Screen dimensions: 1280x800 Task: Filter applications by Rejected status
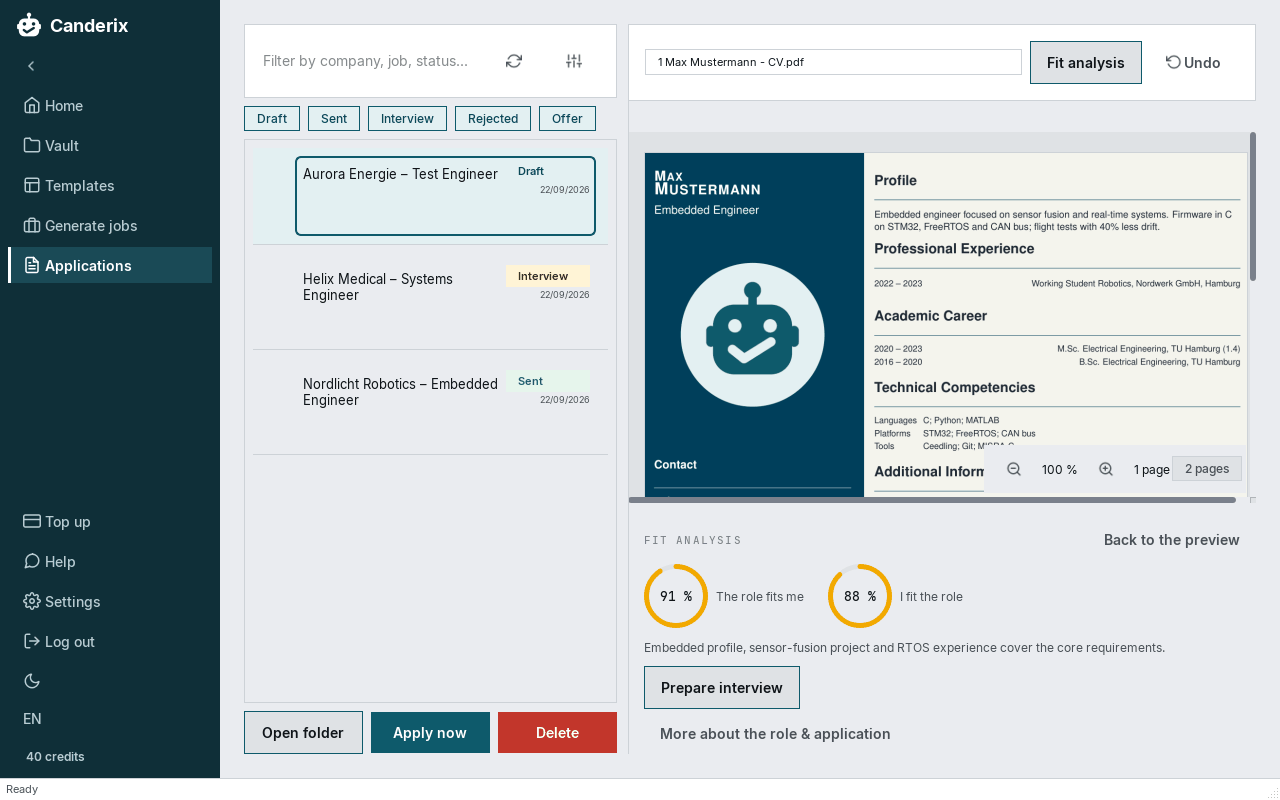pos(493,118)
